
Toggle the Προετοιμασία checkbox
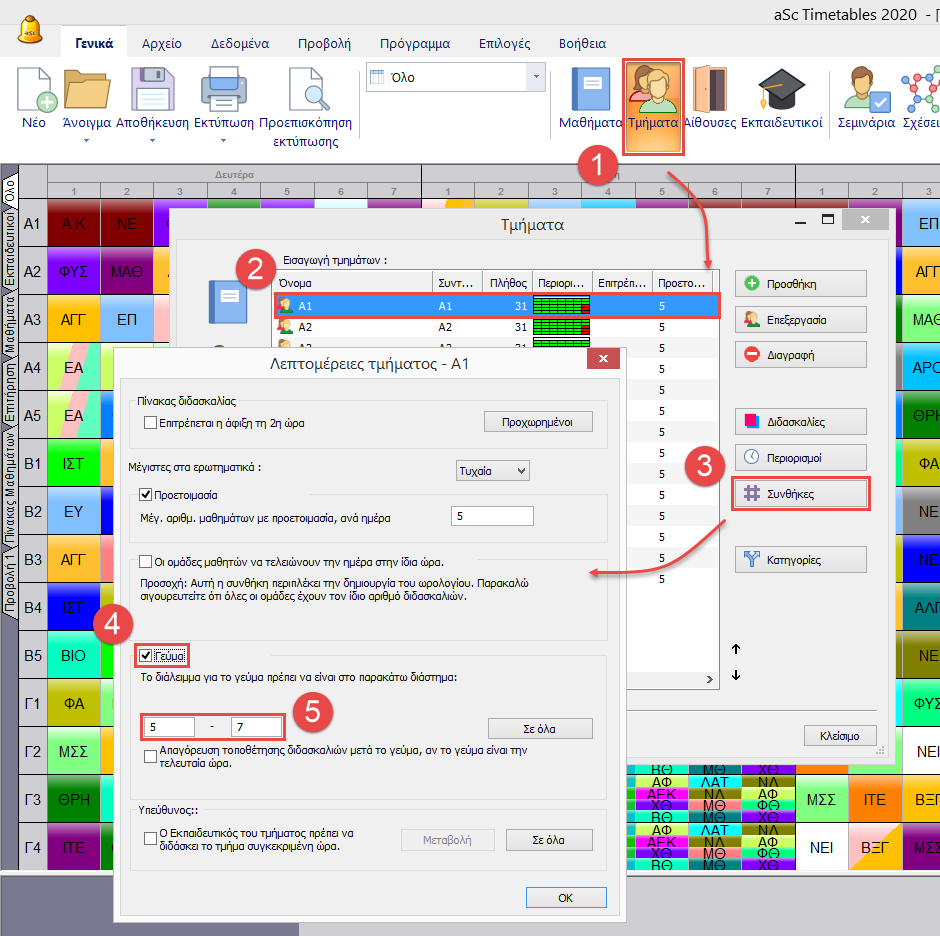[147, 495]
